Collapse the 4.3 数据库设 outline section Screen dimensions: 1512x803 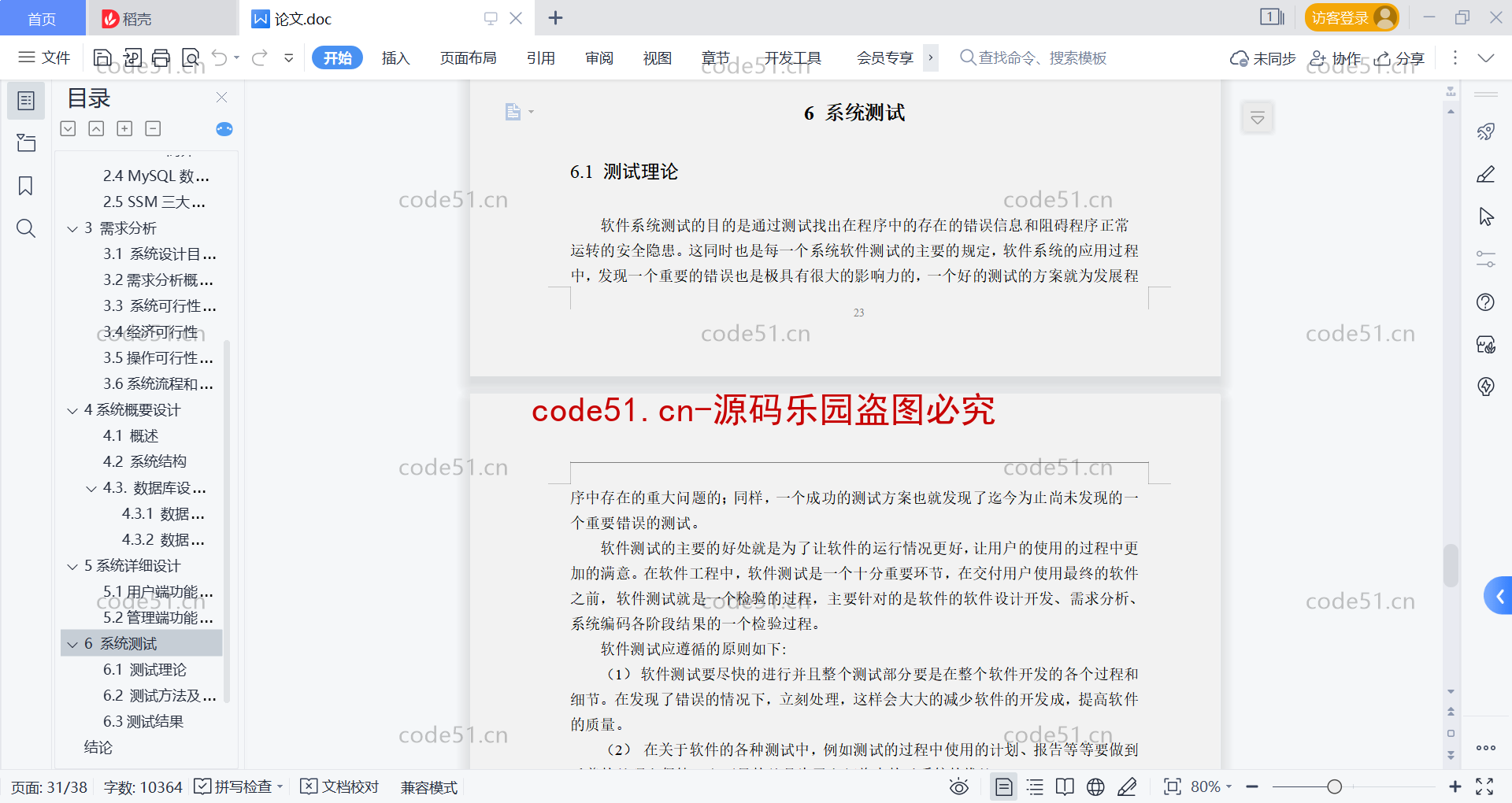click(91, 489)
